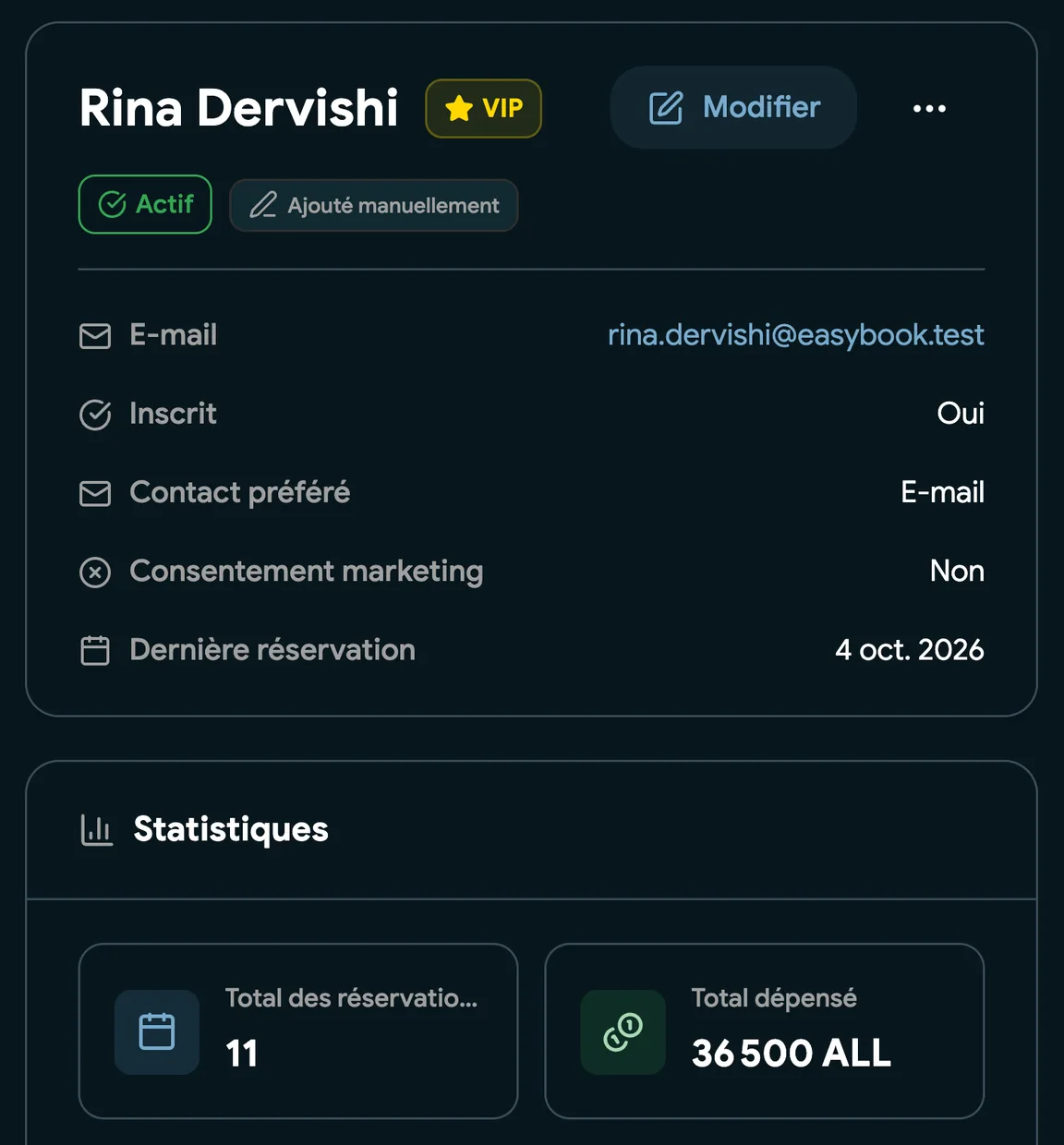This screenshot has width=1064, height=1145.
Task: Click the VIP star badge
Action: (x=483, y=108)
